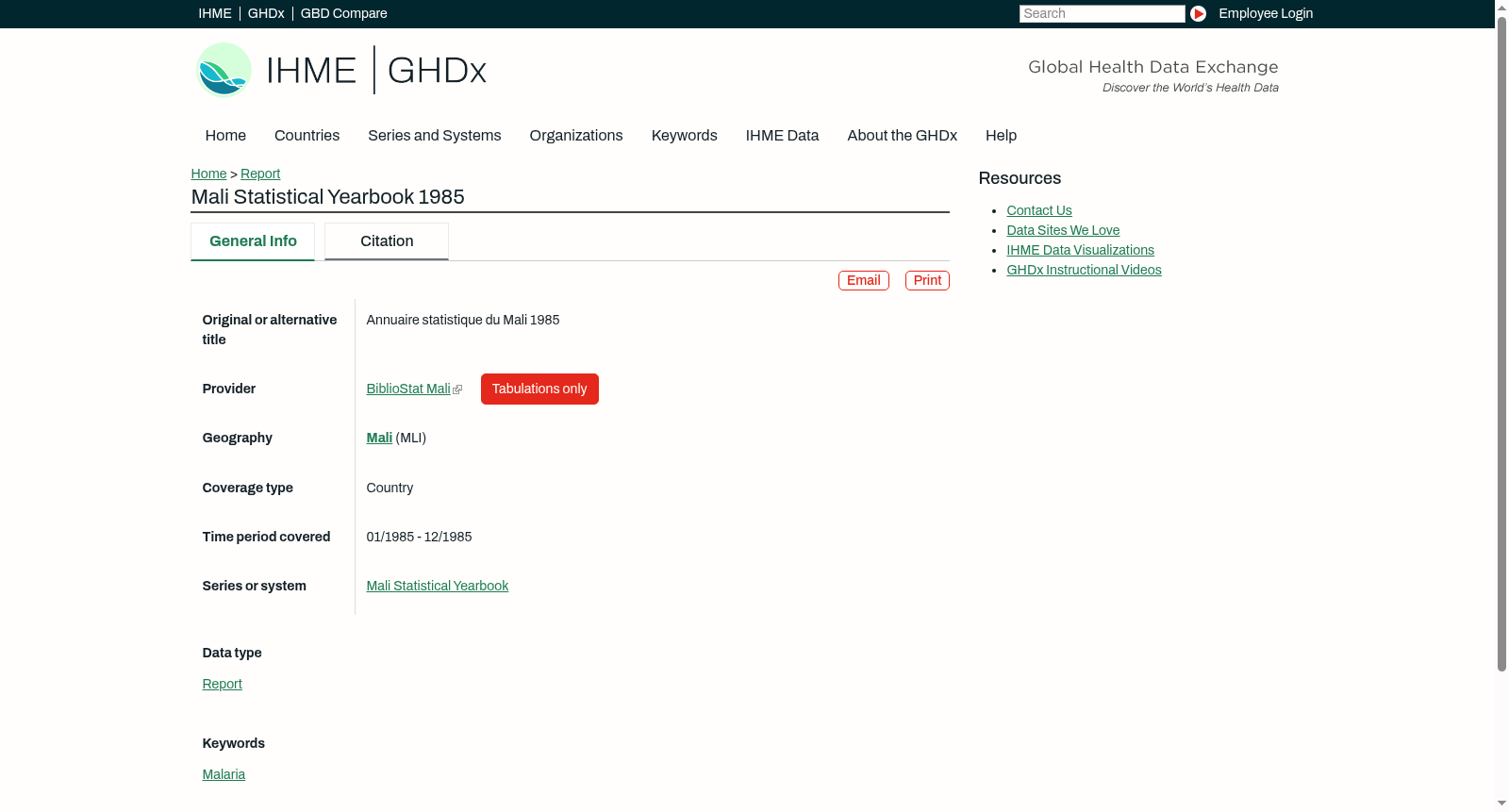Open the Mali geography link
The height and width of the screenshot is (812, 1509).
379,439
